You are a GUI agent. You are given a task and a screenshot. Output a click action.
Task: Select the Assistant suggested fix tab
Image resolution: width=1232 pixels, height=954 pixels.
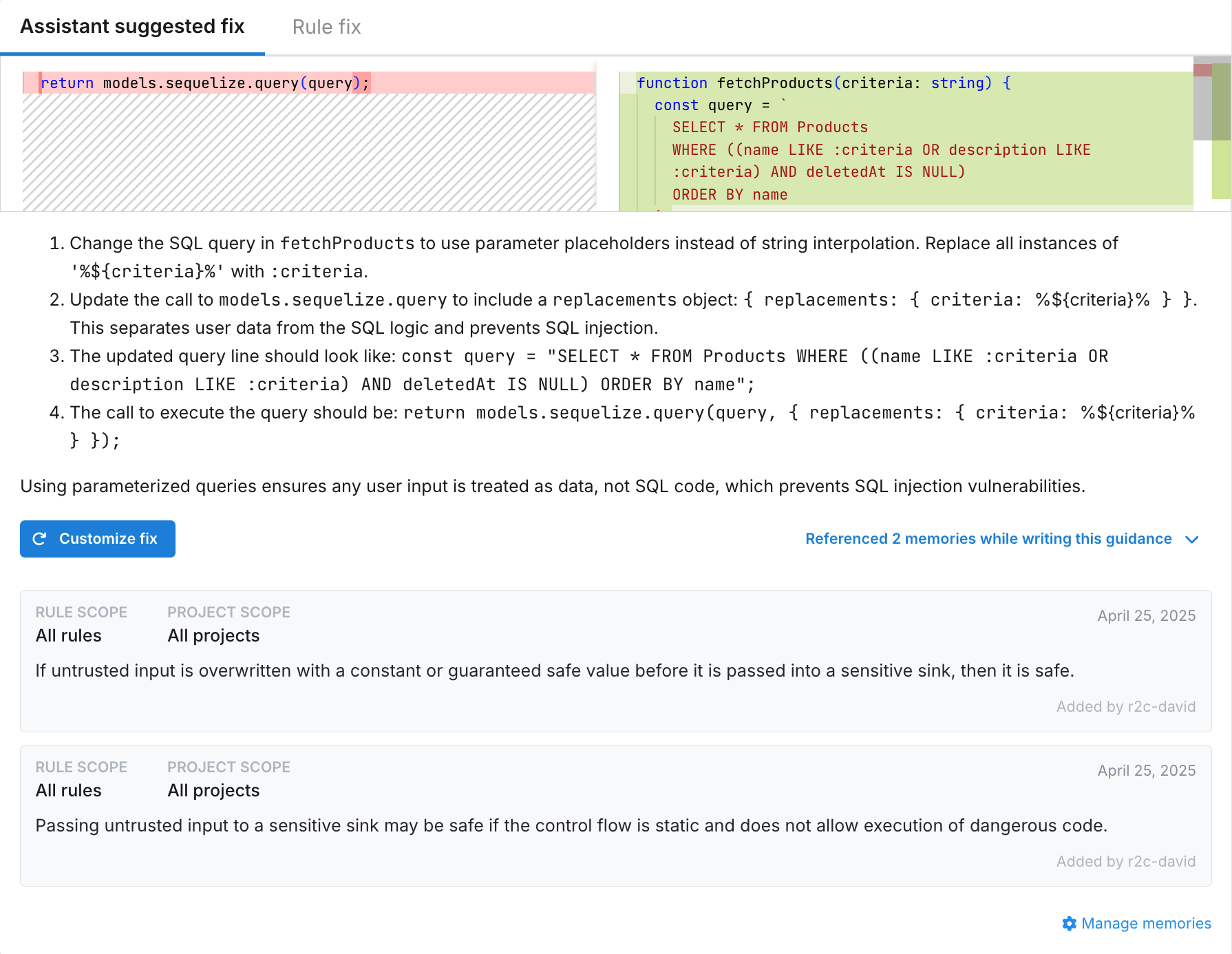tap(132, 27)
